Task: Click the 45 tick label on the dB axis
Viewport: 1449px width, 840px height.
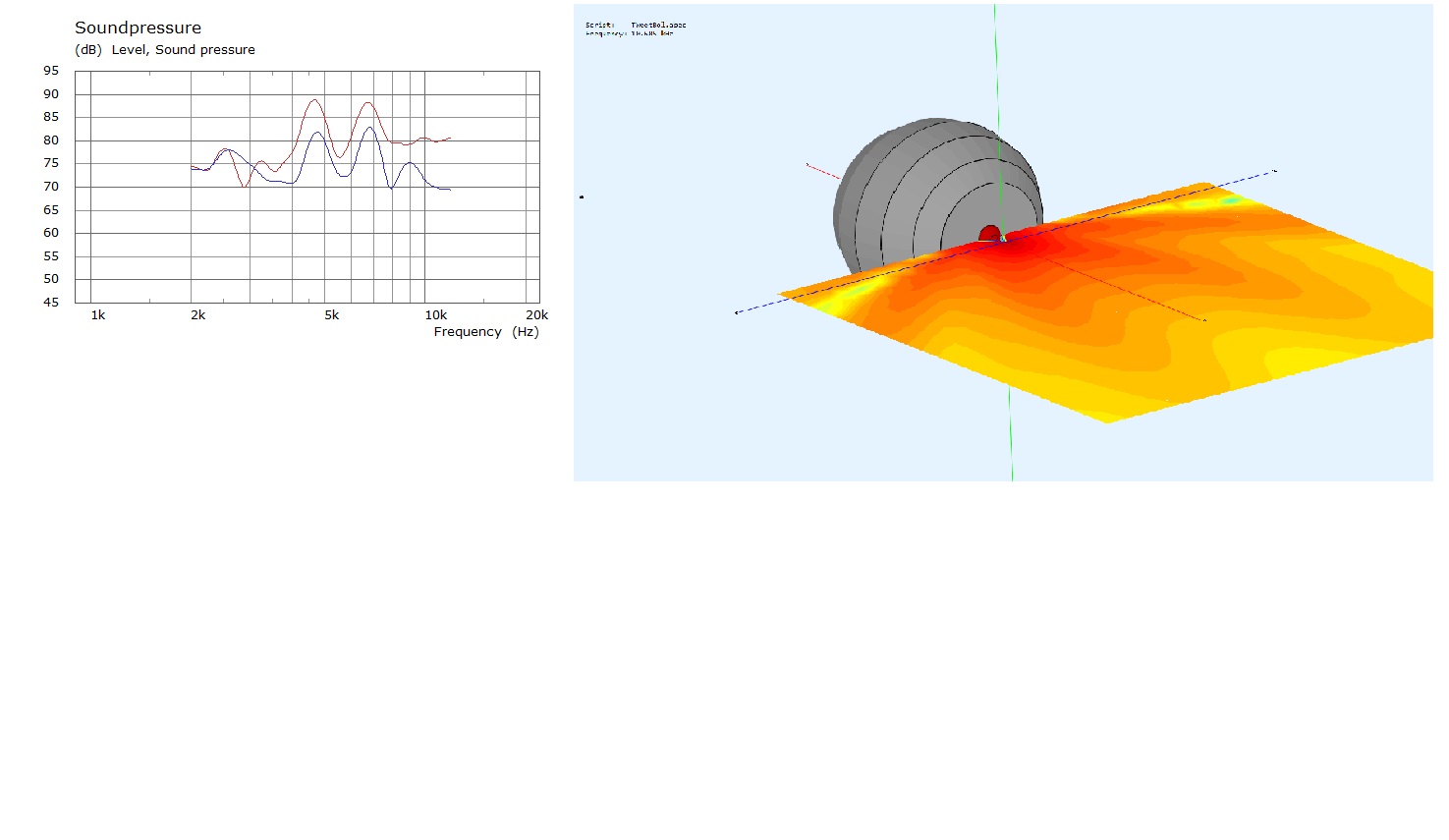Action: coord(51,303)
